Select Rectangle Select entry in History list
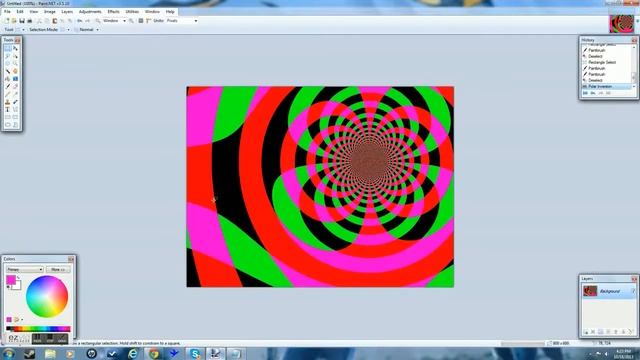Image resolution: width=640 pixels, height=360 pixels. point(607,62)
